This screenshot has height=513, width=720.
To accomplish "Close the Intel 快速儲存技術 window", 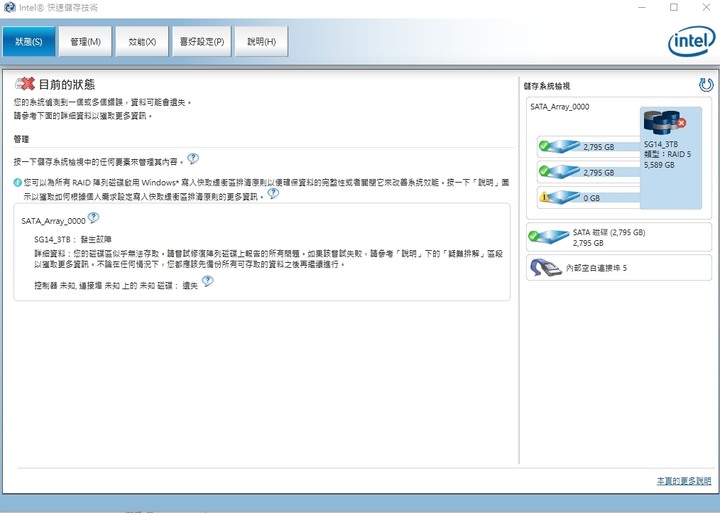I will click(706, 7).
